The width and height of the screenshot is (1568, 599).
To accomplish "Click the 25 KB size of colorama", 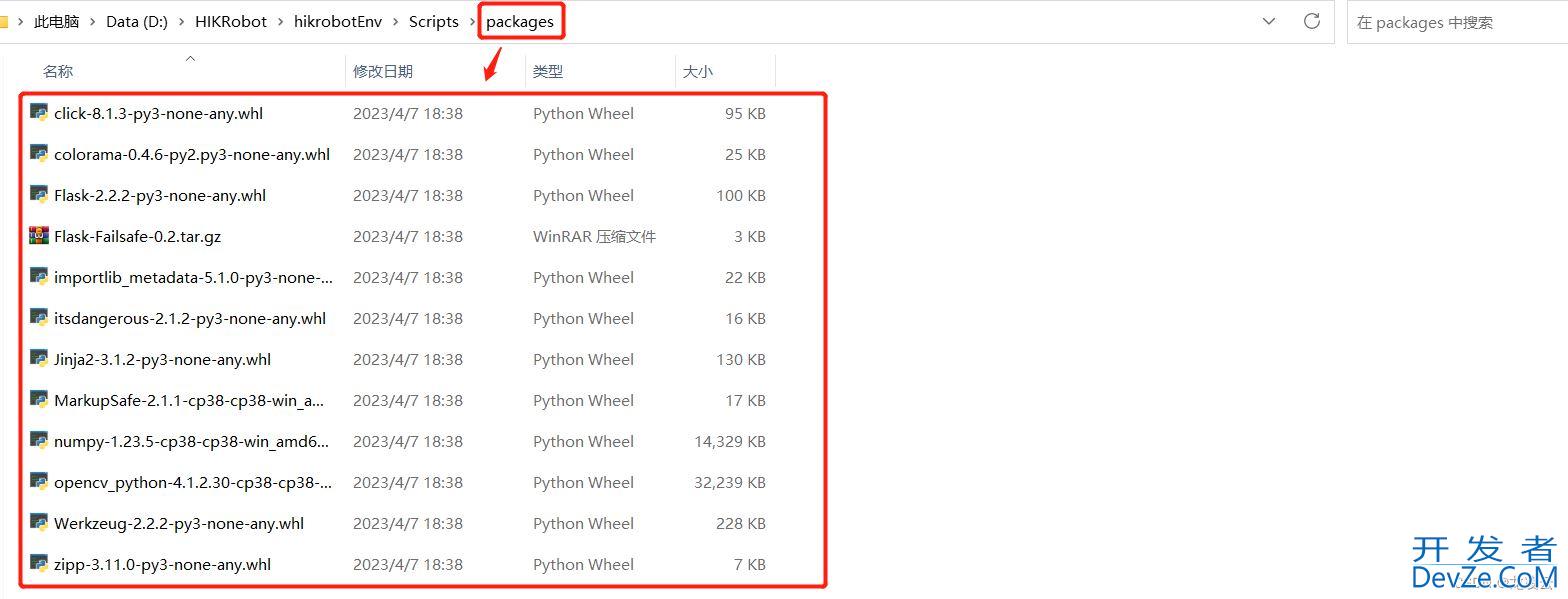I will point(745,154).
